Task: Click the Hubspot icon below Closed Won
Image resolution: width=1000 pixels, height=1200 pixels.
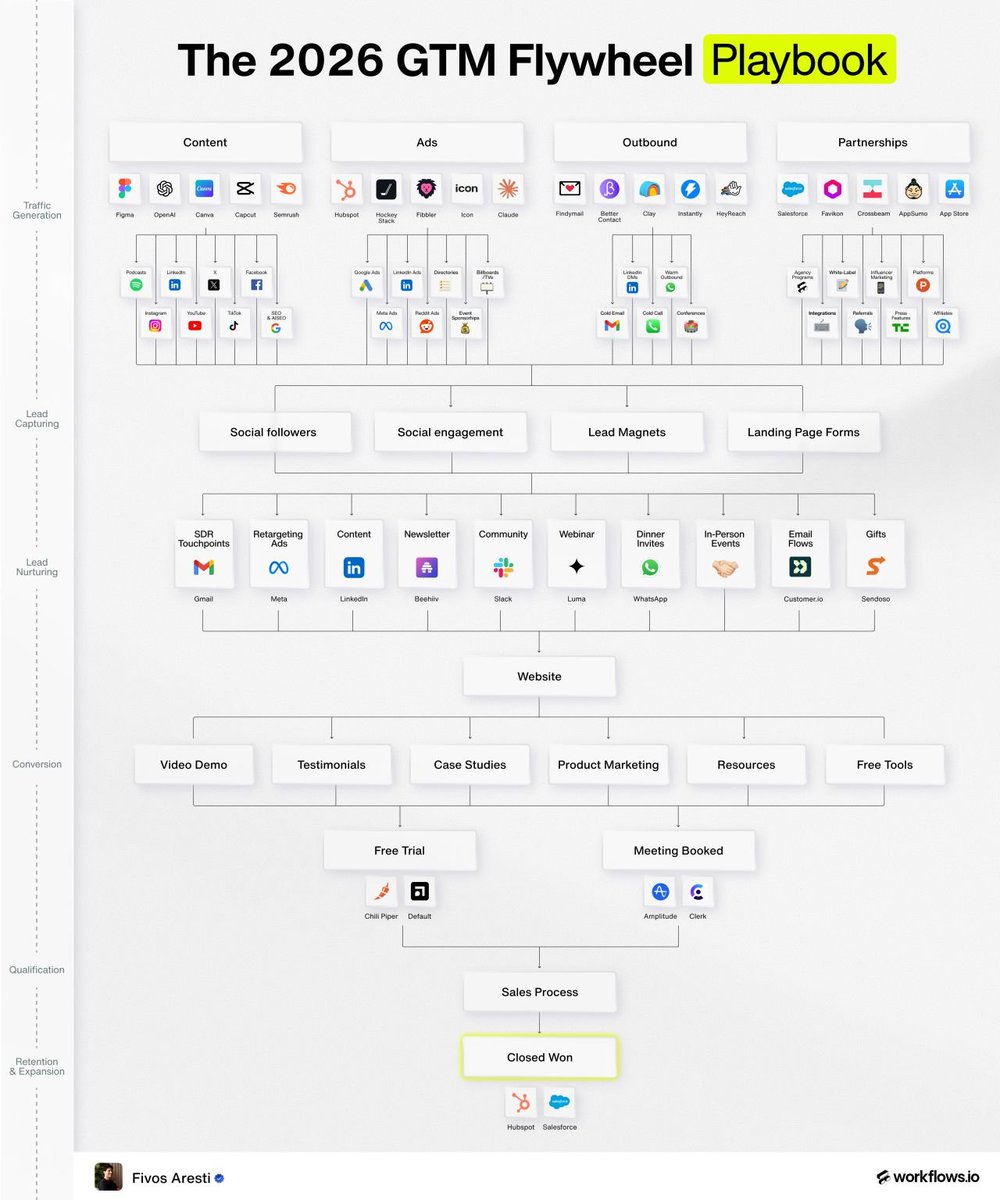Action: coord(520,1102)
